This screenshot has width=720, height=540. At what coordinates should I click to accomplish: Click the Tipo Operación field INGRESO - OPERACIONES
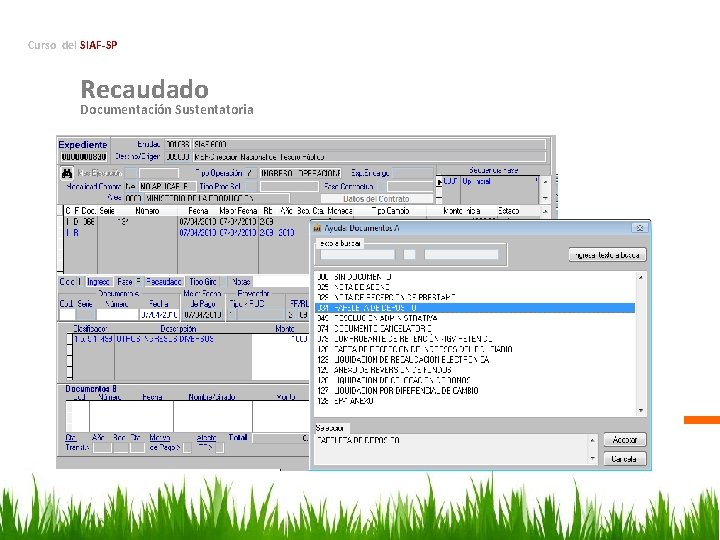pyautogui.click(x=301, y=173)
